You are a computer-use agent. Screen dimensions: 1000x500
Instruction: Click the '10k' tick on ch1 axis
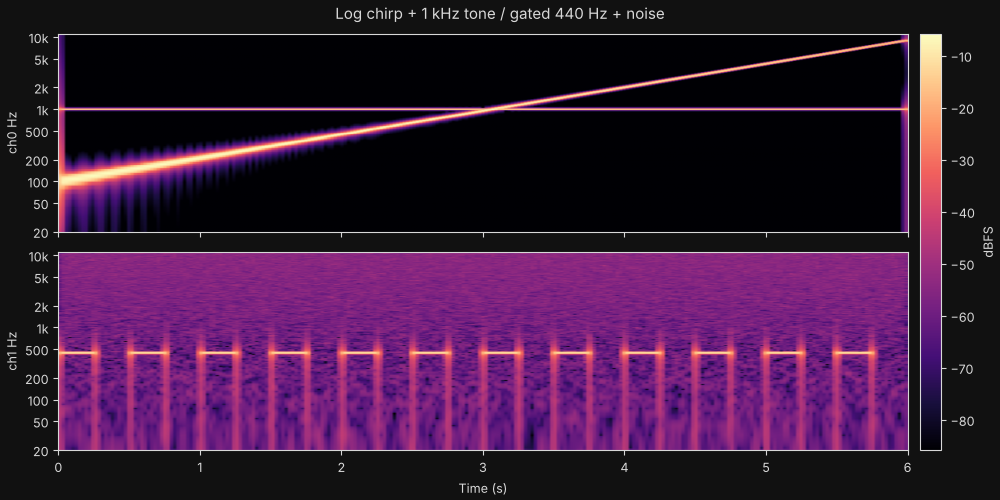click(x=40, y=256)
